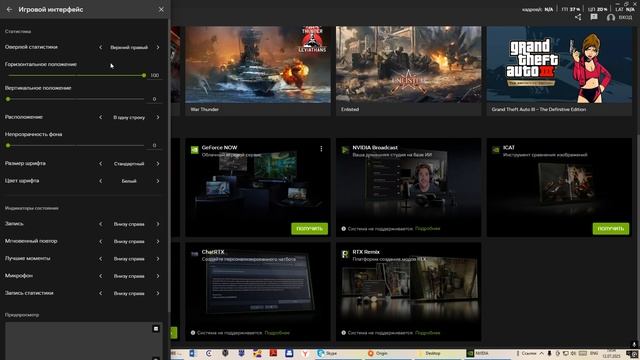Open the feedback flag icon in top bar
This screenshot has width=640, height=360.
click(x=594, y=17)
